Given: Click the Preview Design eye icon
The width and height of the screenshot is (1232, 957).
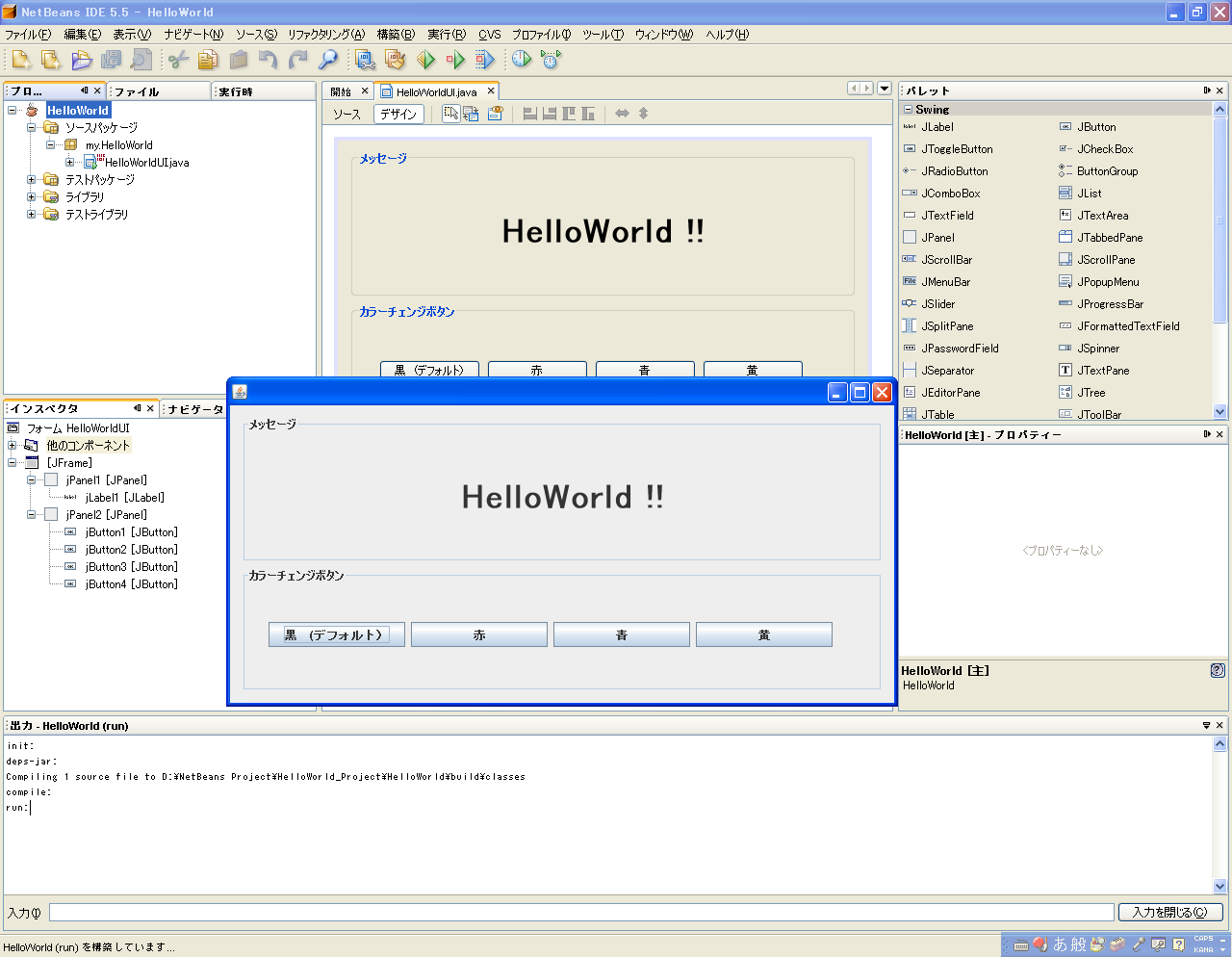Looking at the screenshot, I should coord(495,114).
